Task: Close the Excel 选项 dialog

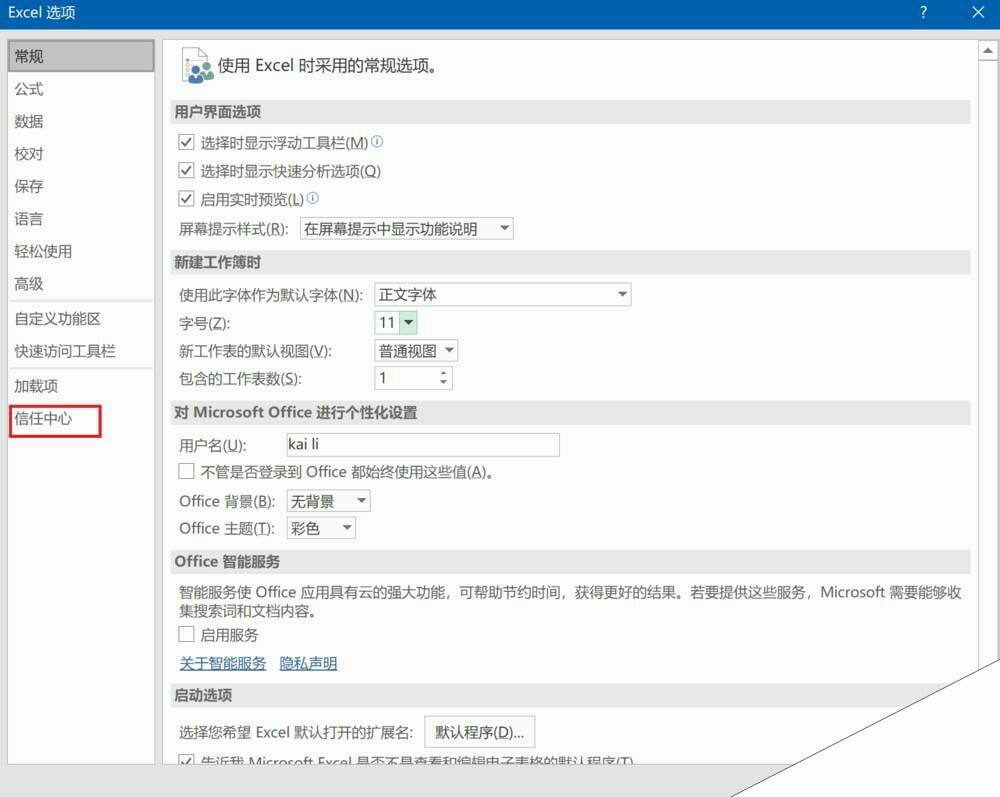Action: pyautogui.click(x=978, y=12)
